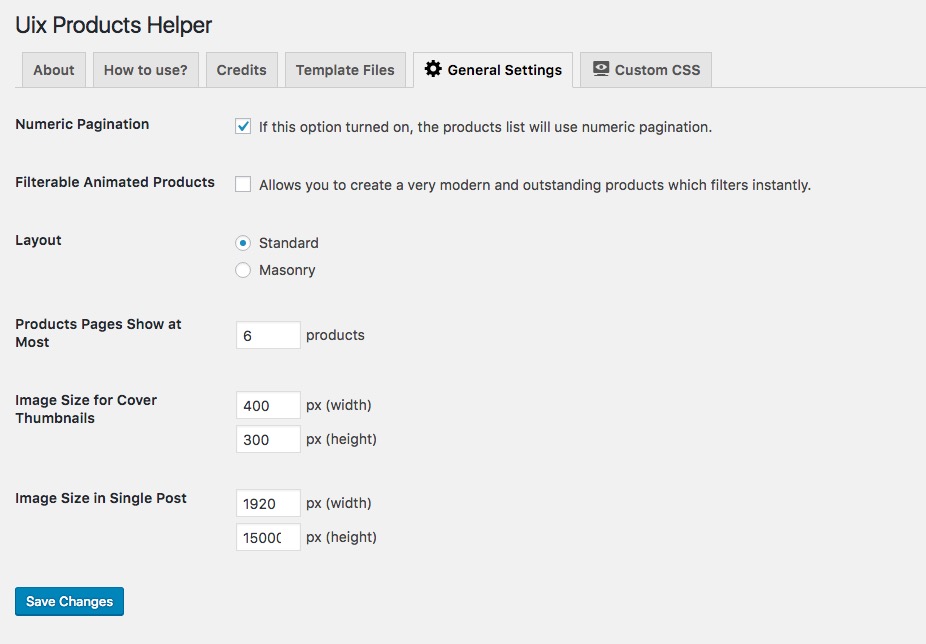Choose the Masonry layout option

pos(243,270)
